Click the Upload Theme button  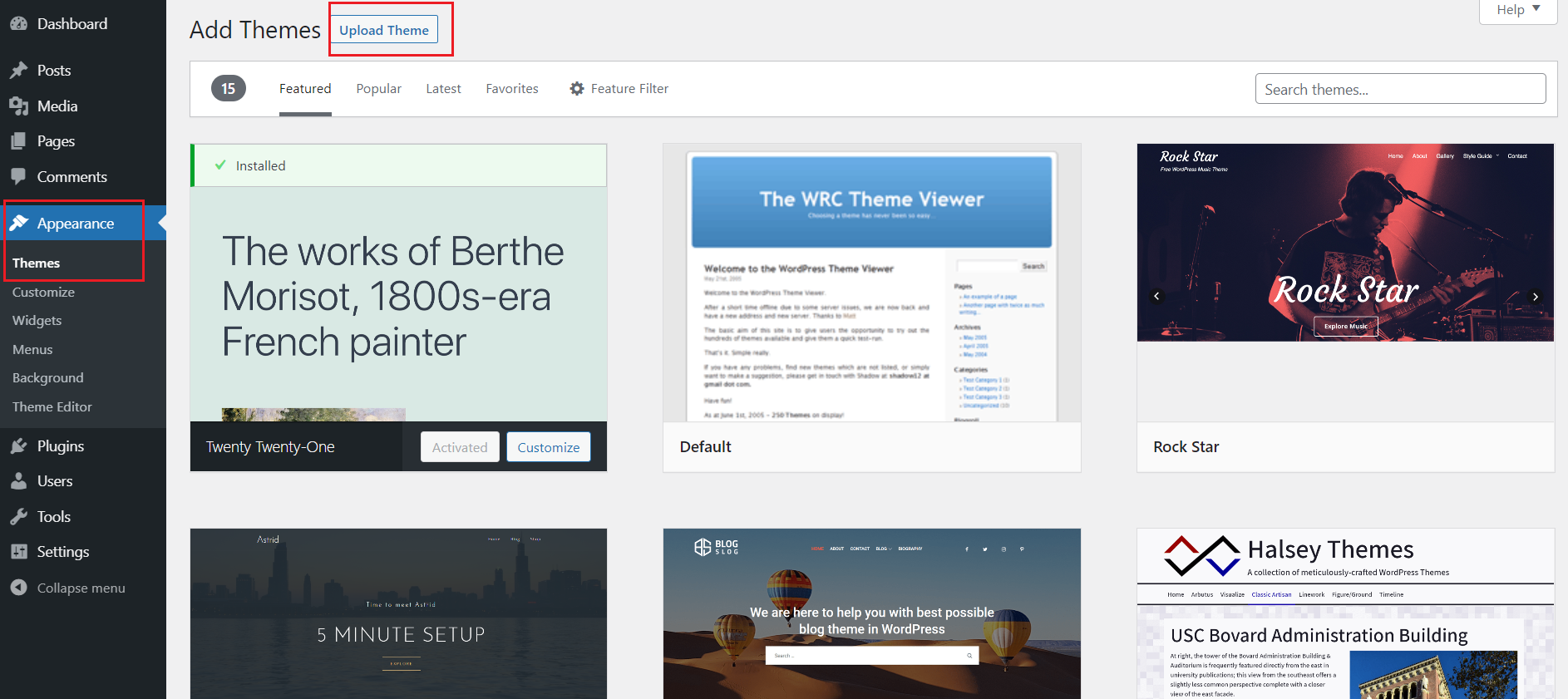click(x=384, y=30)
